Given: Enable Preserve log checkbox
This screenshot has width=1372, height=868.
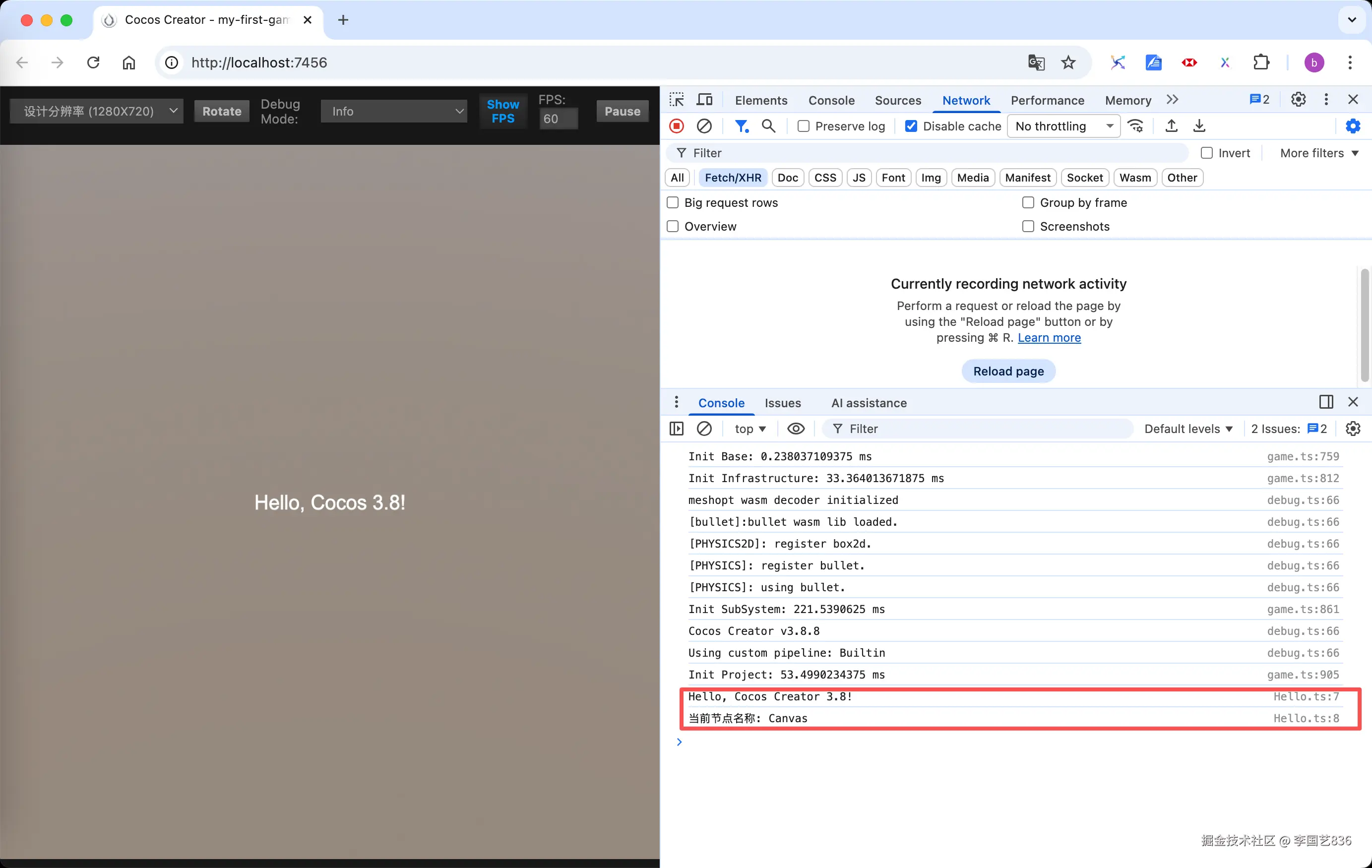Looking at the screenshot, I should tap(804, 126).
